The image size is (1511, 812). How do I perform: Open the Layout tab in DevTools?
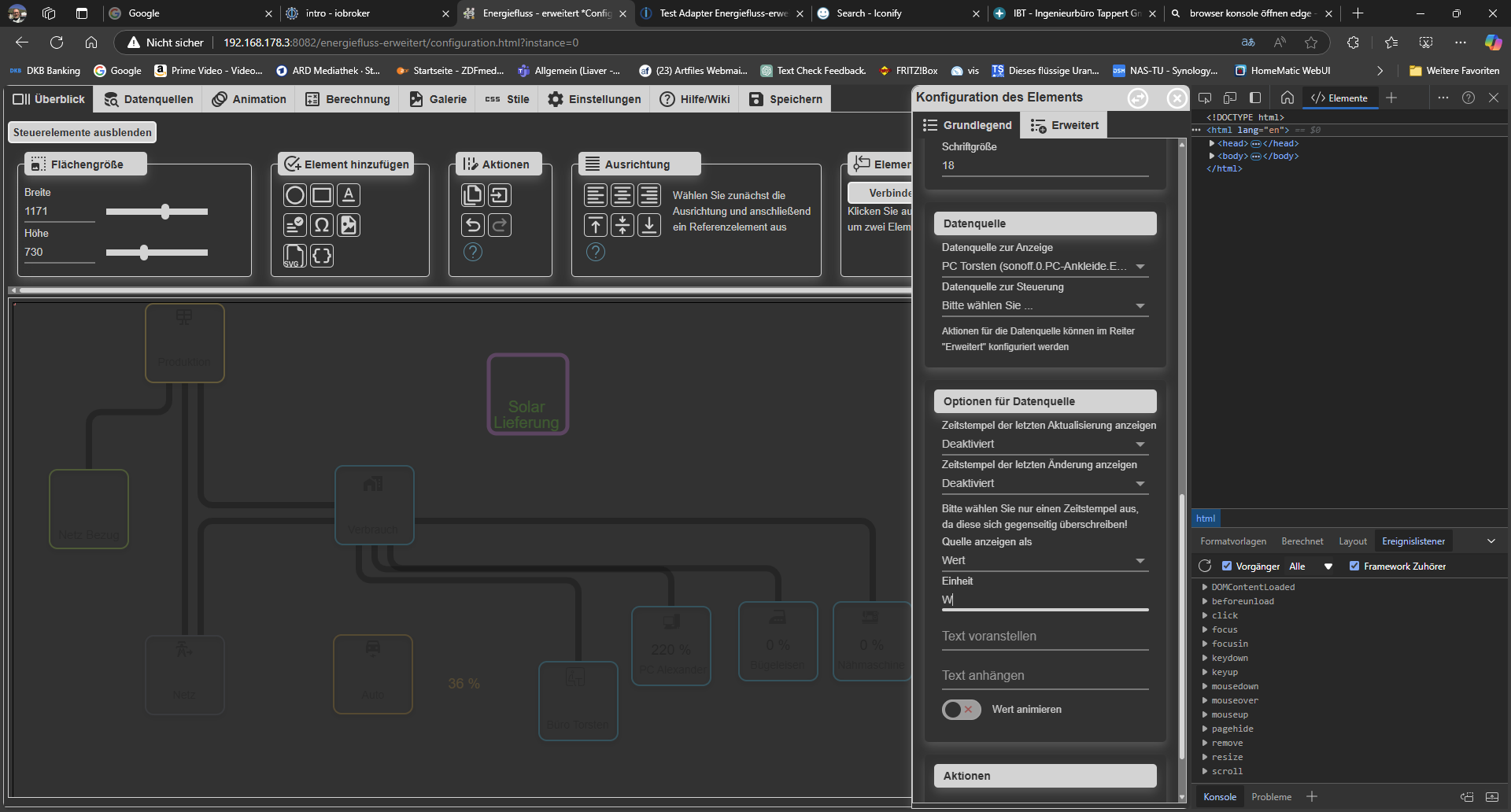1353,541
